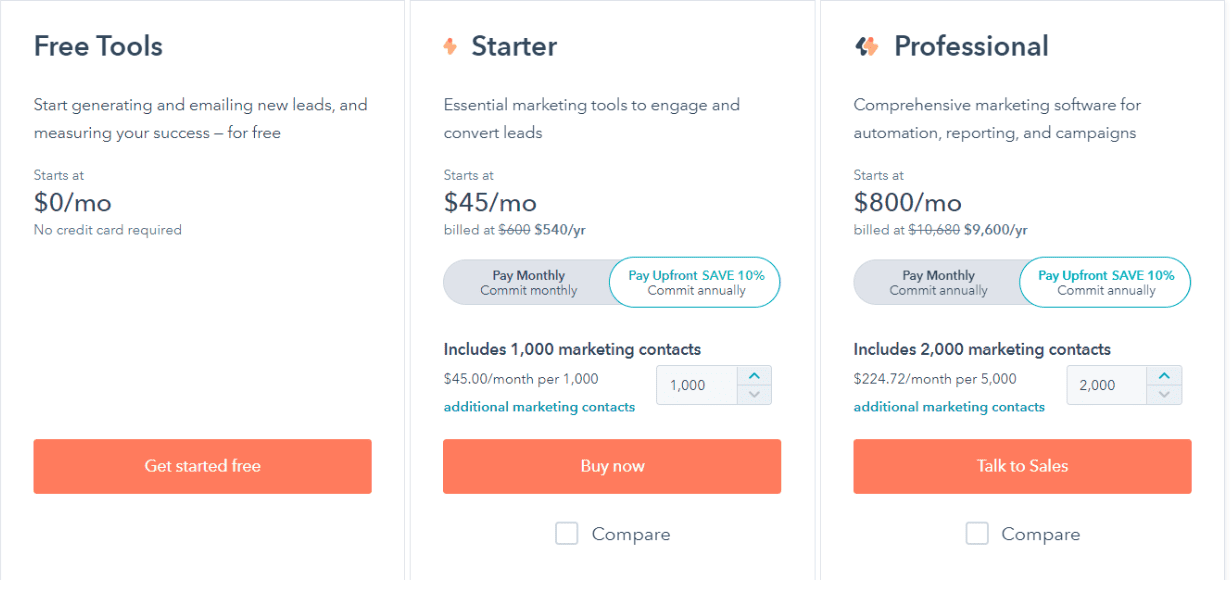This screenshot has width=1232, height=598.
Task: Click the Professional contacts field showing 2,000
Action: click(x=1107, y=385)
